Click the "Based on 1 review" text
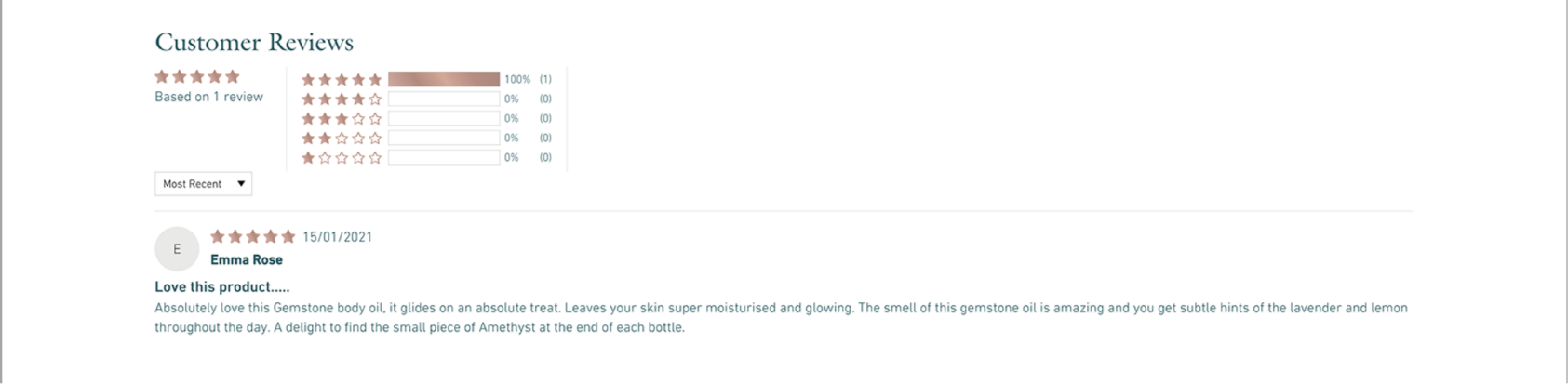The width and height of the screenshot is (1568, 384). pos(208,97)
